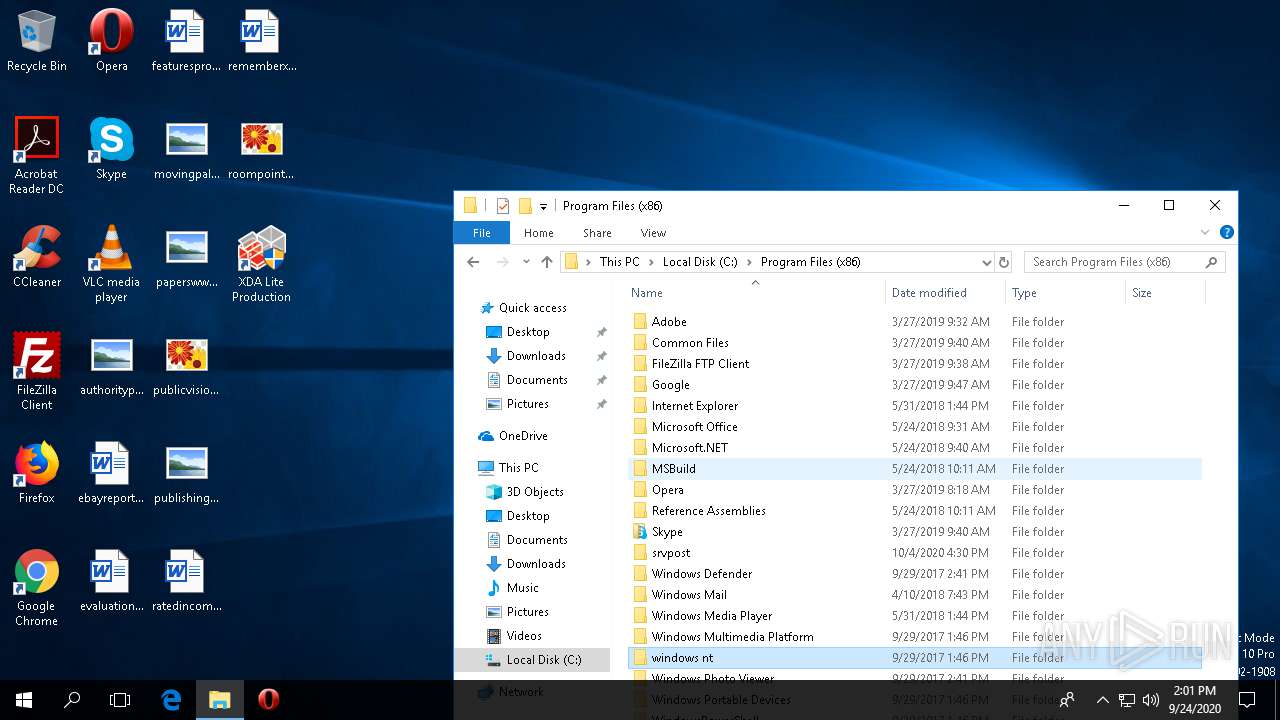The height and width of the screenshot is (720, 1280).
Task: Launch FileZilla Client desktop shortcut
Action: 37,371
